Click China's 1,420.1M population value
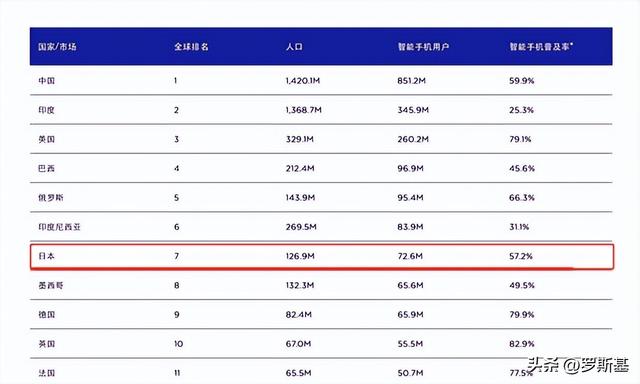 click(303, 81)
